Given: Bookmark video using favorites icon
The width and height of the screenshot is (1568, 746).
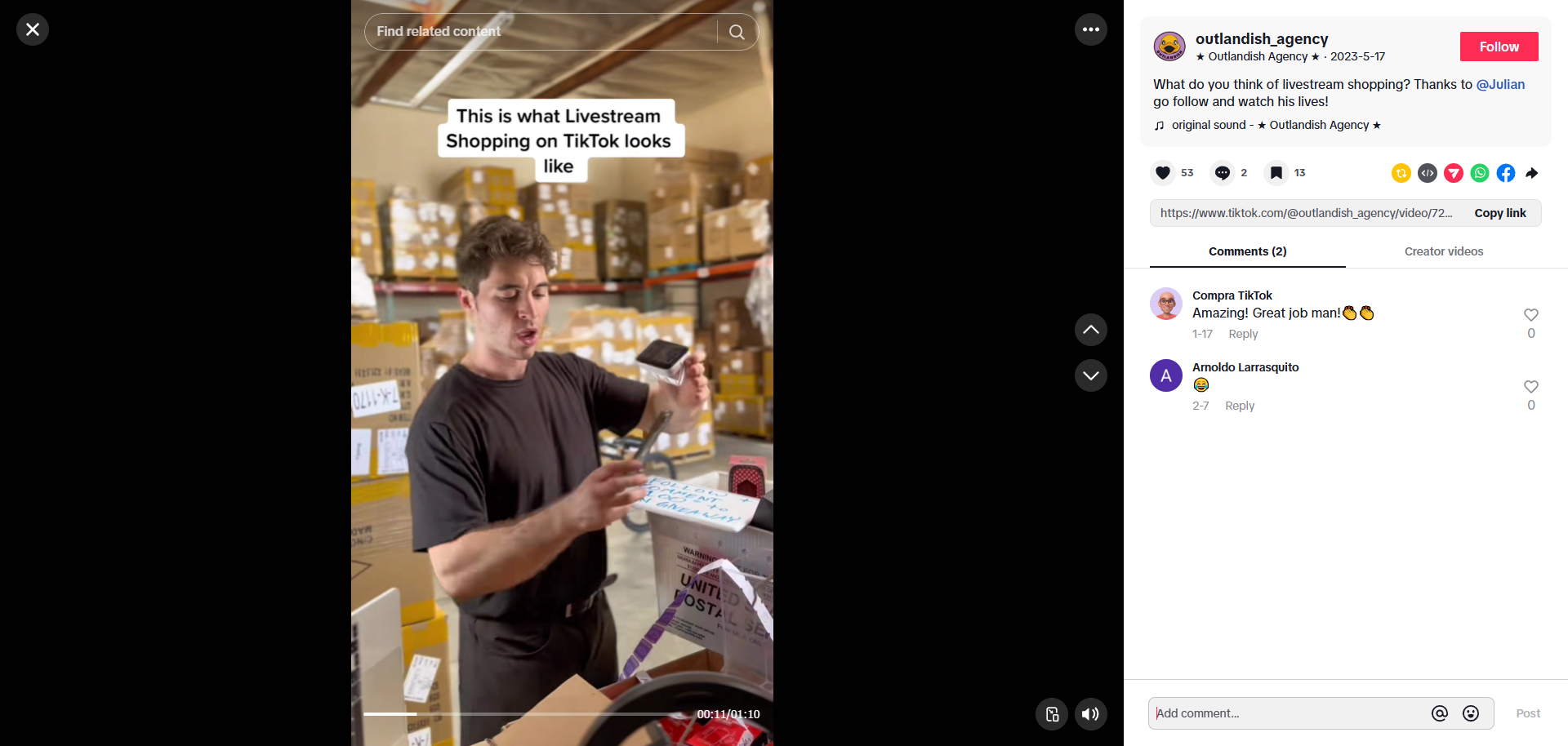Looking at the screenshot, I should (x=1276, y=173).
